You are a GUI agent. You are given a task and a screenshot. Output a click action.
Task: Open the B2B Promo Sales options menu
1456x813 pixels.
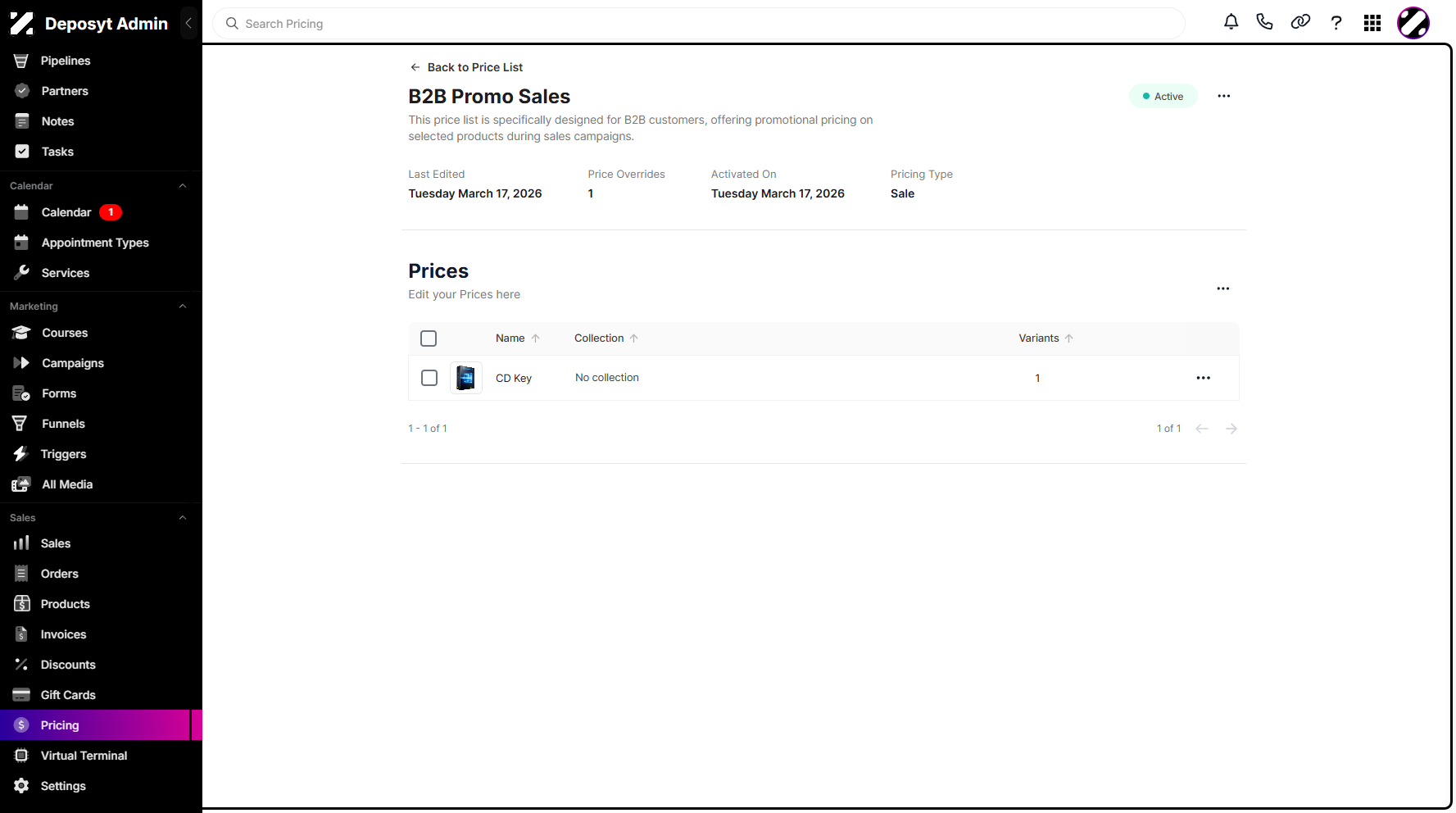1223,96
